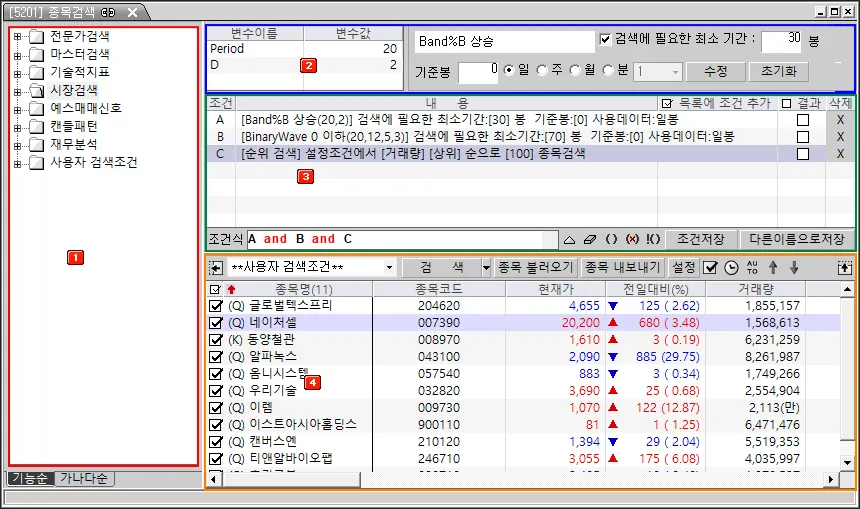Expand the 마스터검색 tree node

click(18, 55)
